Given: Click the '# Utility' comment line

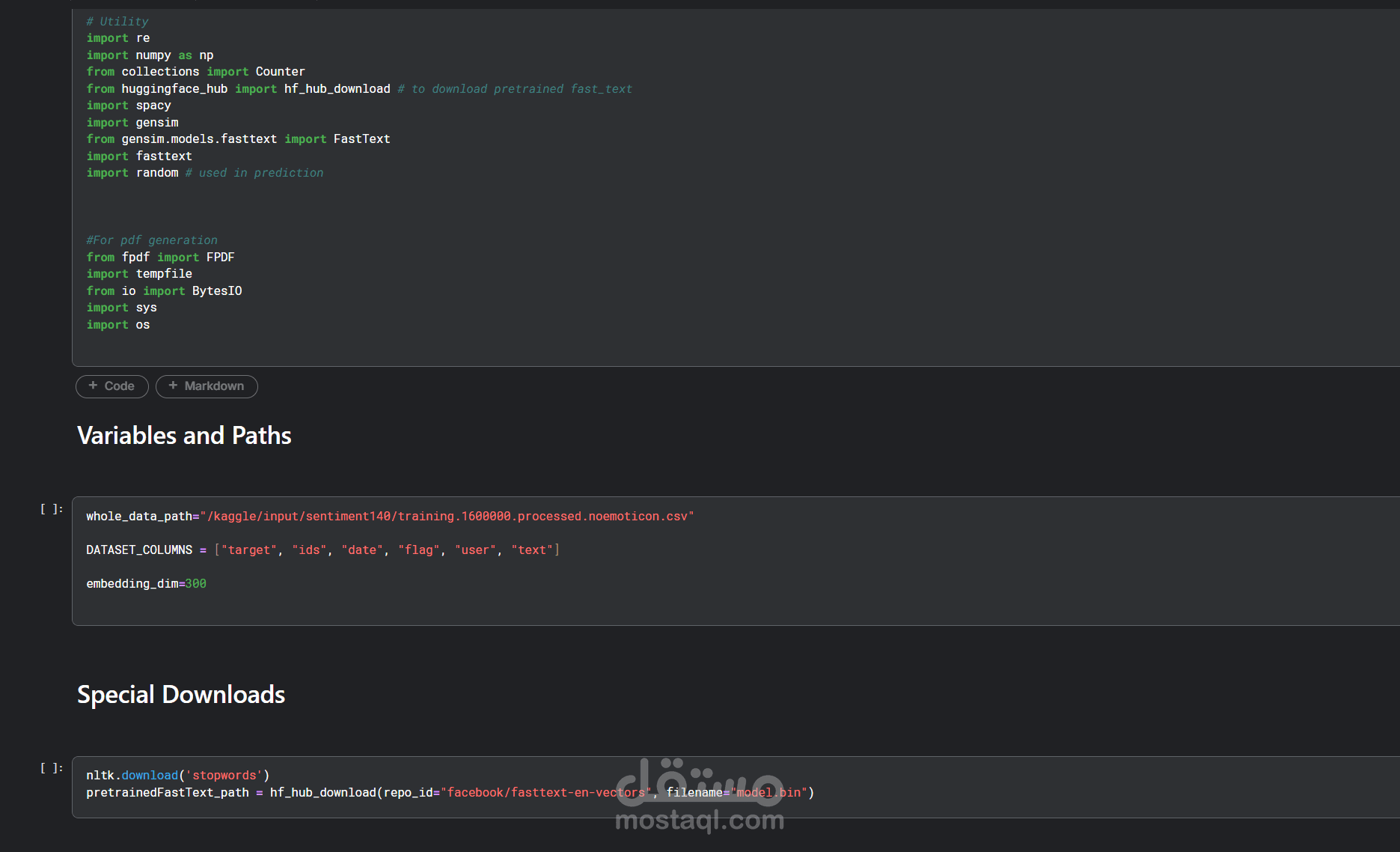Looking at the screenshot, I should click(117, 22).
